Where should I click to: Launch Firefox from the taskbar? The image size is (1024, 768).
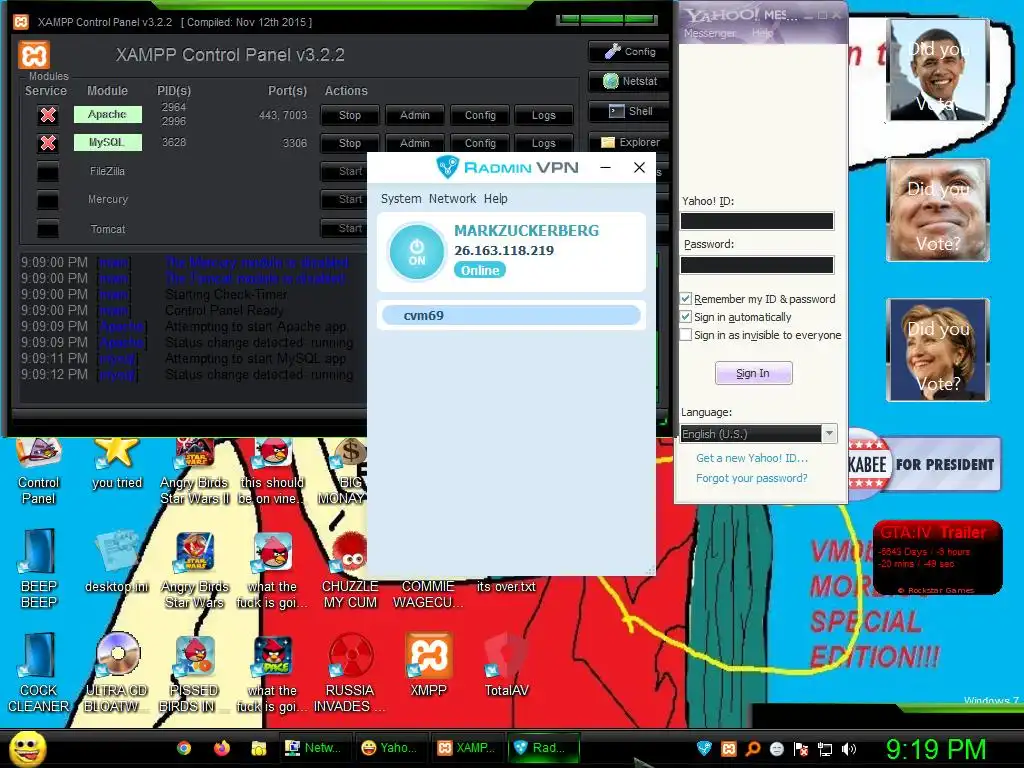(x=221, y=748)
